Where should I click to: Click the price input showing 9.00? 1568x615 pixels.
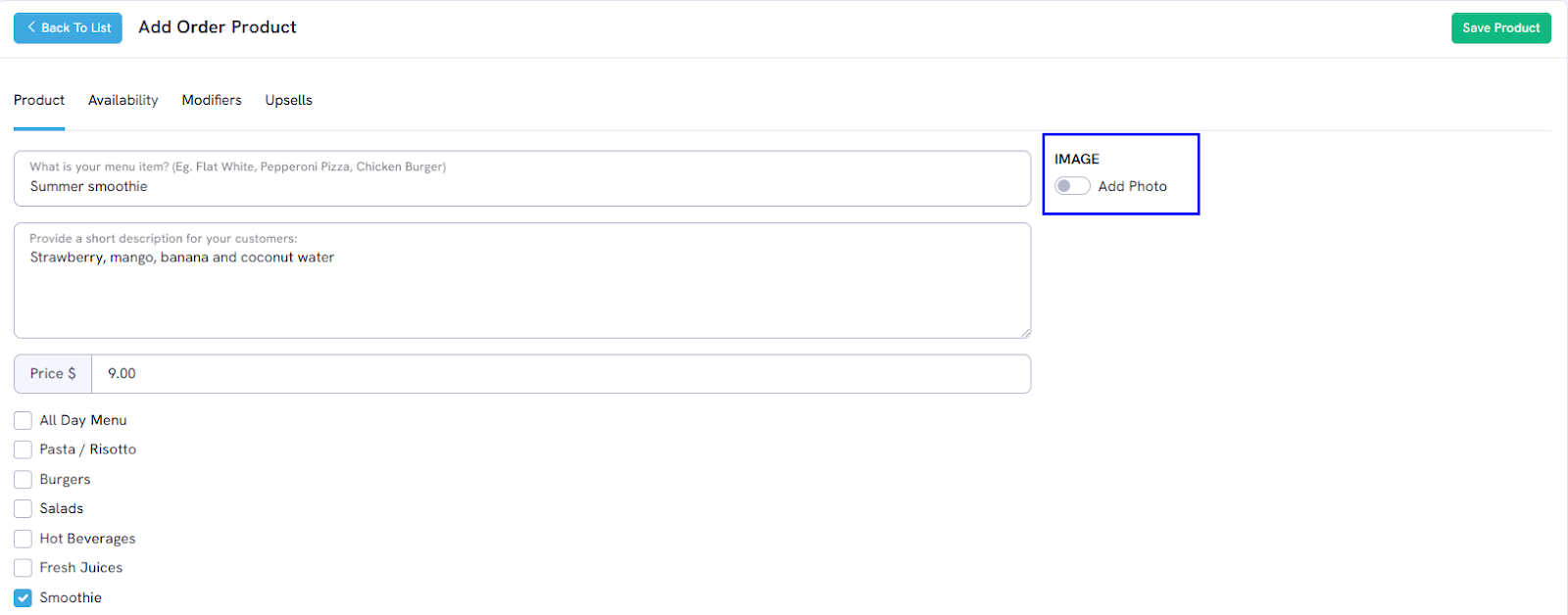pos(561,374)
